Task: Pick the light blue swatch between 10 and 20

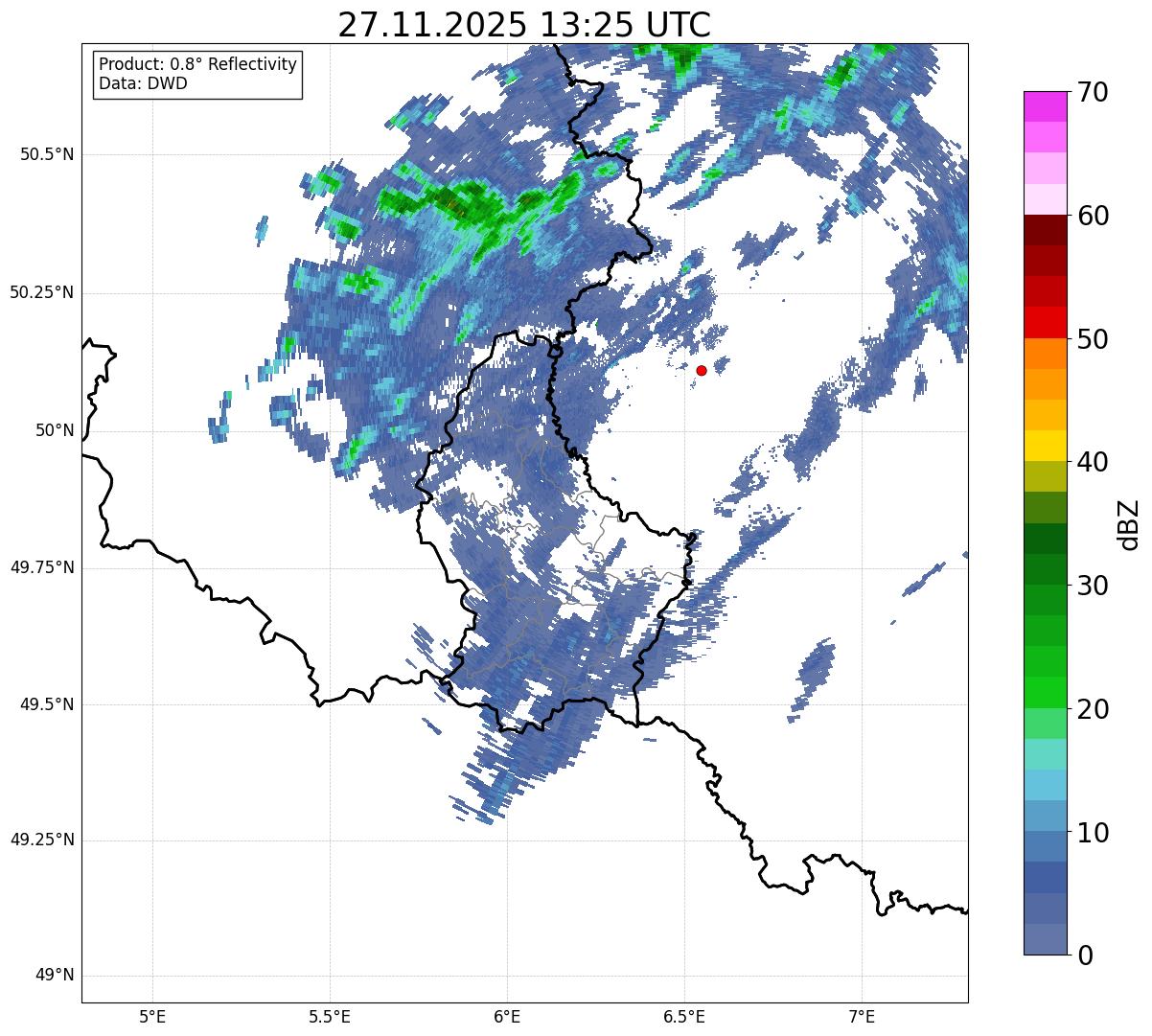Action: point(1044,785)
